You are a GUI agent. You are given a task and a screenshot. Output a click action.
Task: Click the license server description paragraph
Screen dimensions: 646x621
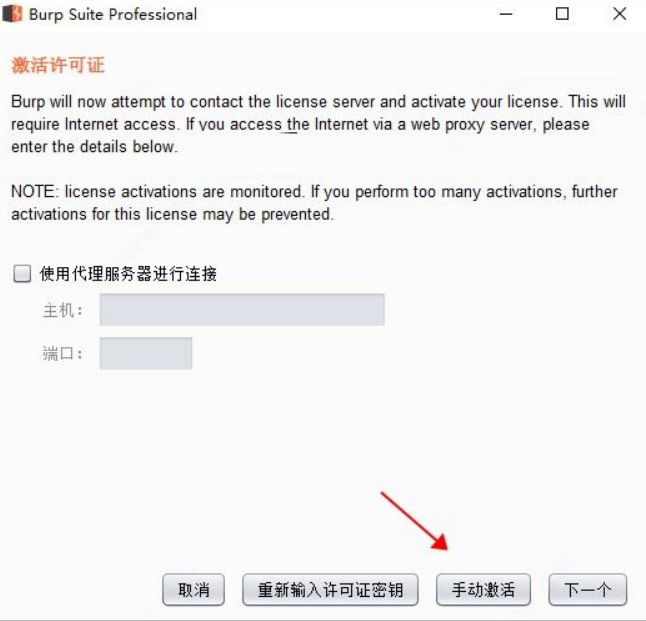tap(318, 124)
